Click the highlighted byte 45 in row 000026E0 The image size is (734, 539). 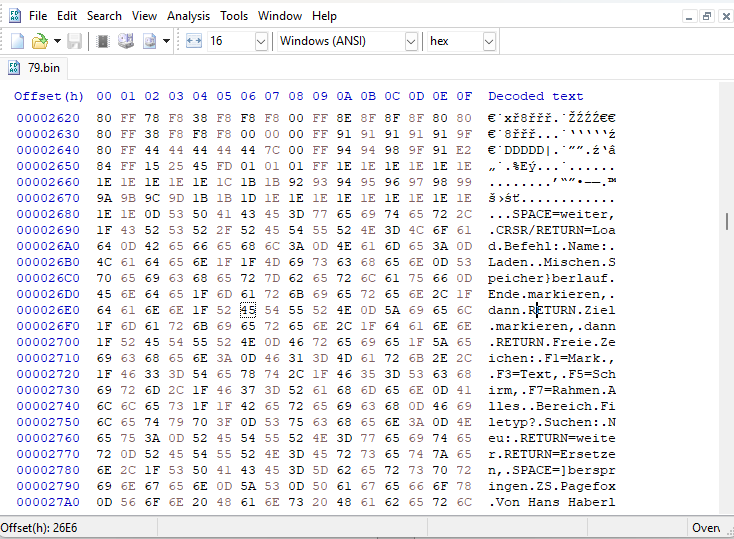click(x=248, y=310)
